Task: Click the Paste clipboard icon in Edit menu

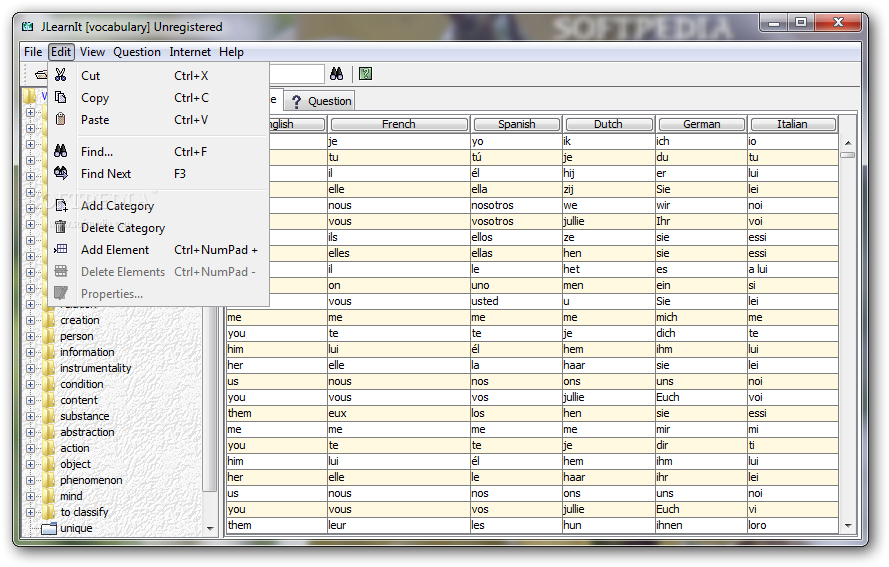Action: pyautogui.click(x=61, y=119)
